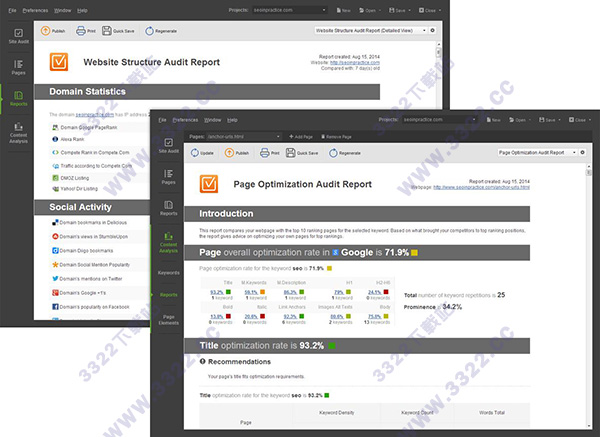
Task: Open Content Analysis in back window sidebar
Action: [18, 132]
